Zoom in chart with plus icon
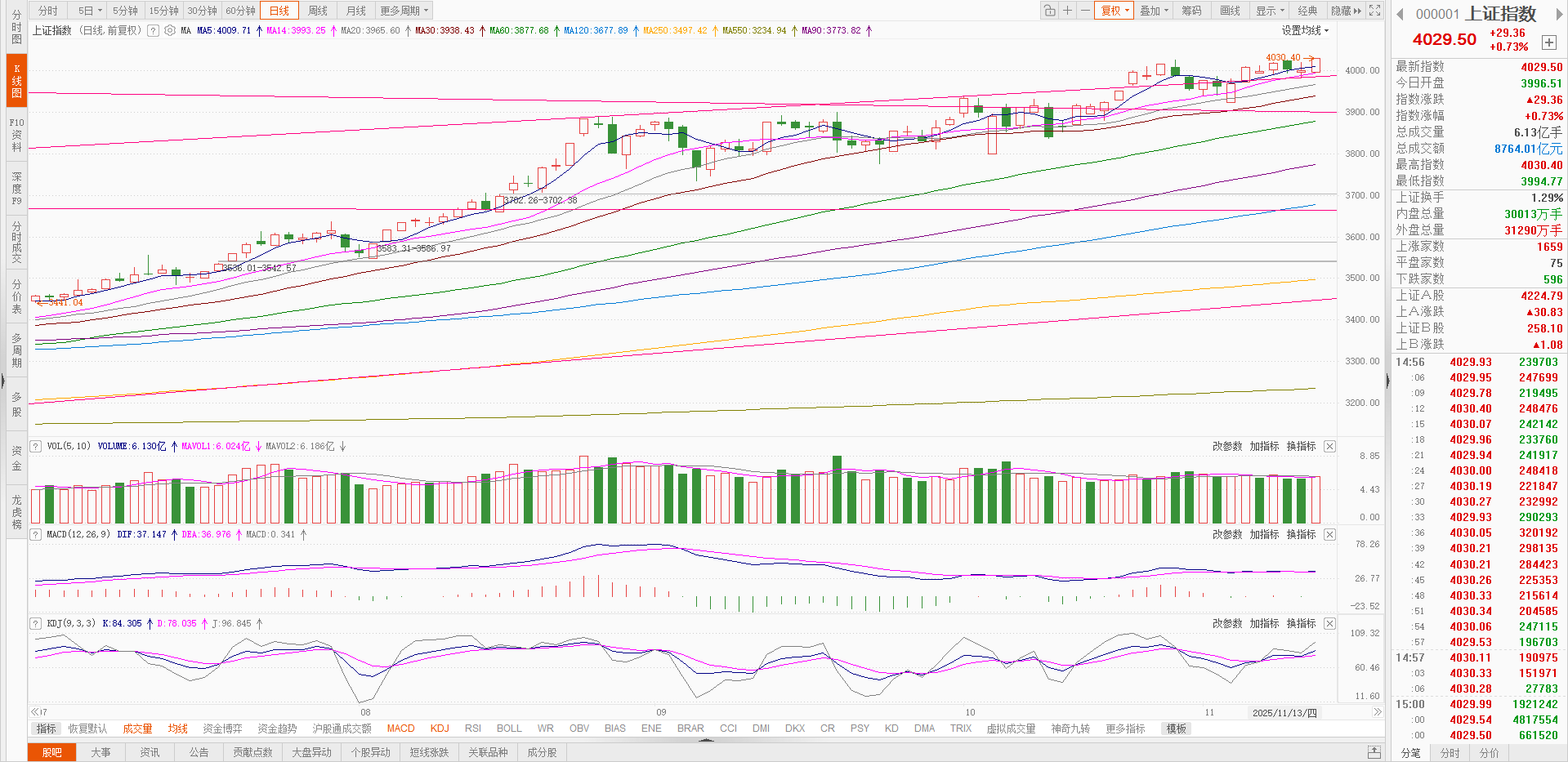Viewport: 1568px width, 762px height. (x=1067, y=11)
